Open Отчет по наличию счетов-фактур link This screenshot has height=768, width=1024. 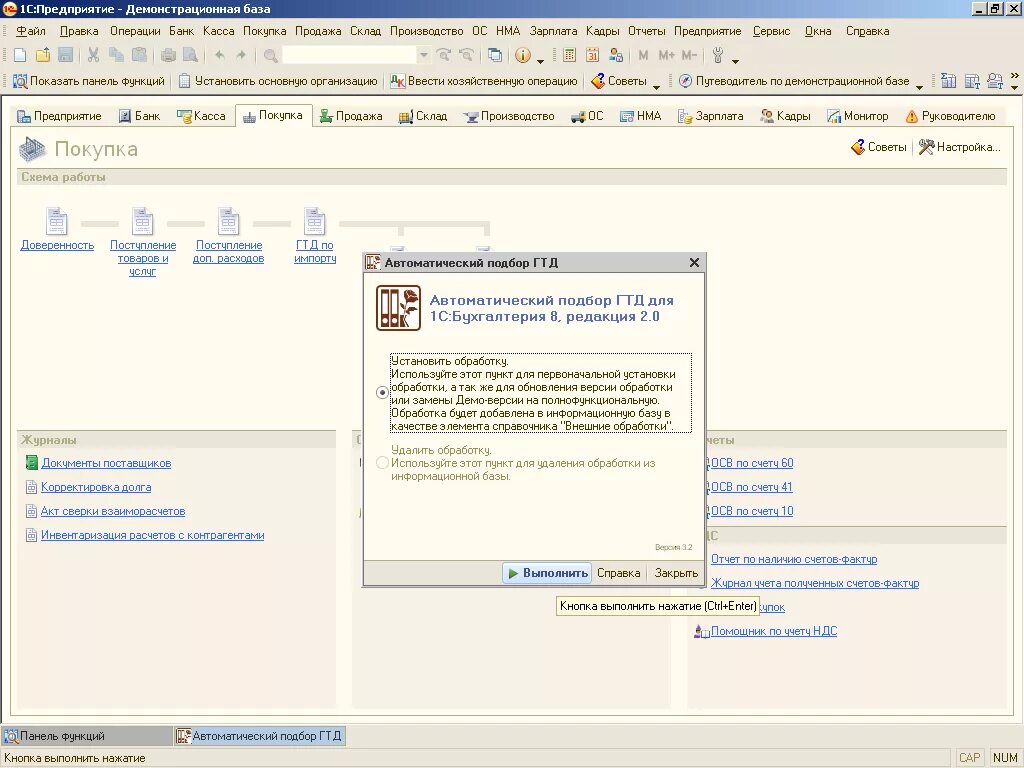[793, 559]
